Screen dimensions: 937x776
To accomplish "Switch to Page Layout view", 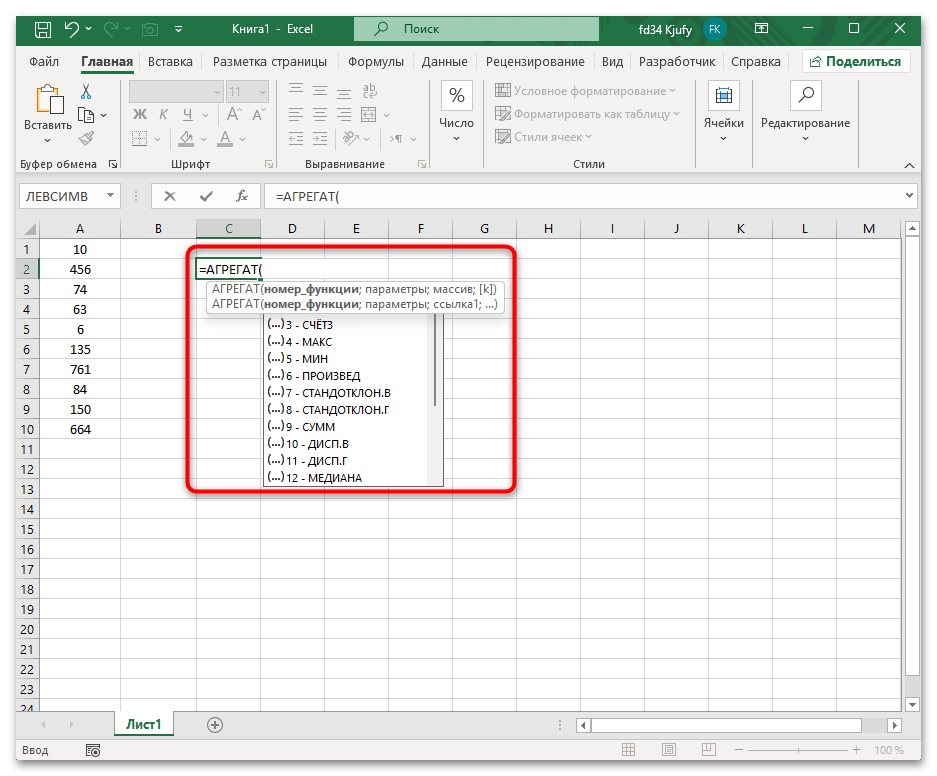I will click(669, 750).
